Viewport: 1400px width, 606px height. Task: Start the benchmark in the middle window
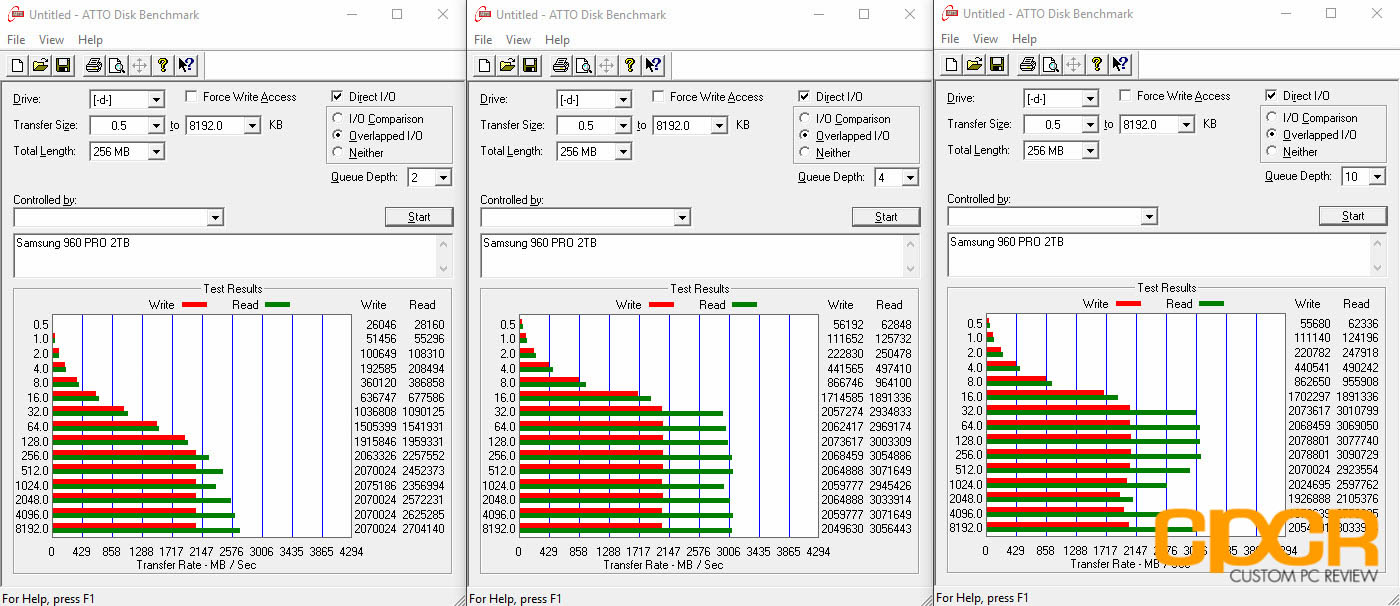(x=886, y=217)
